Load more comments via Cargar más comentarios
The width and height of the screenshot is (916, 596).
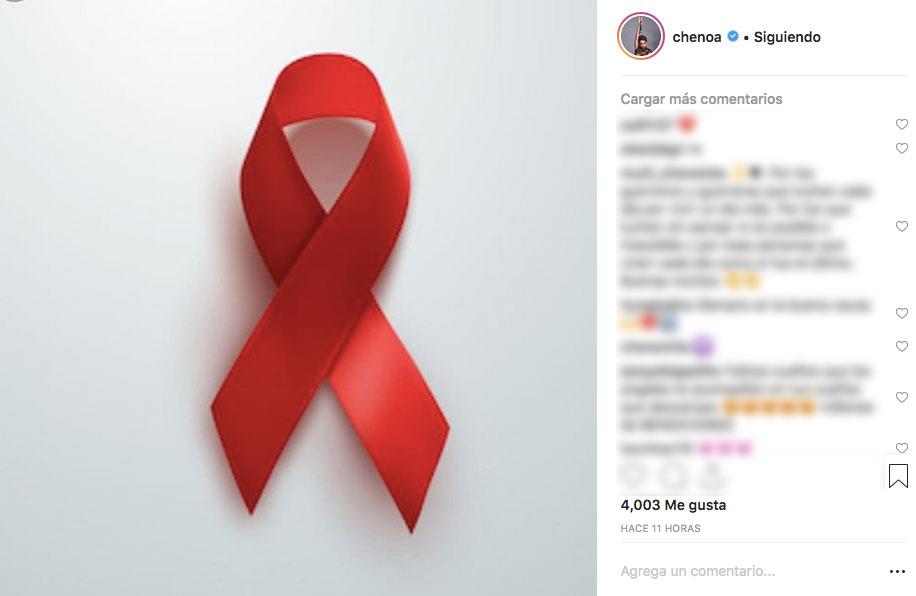701,99
